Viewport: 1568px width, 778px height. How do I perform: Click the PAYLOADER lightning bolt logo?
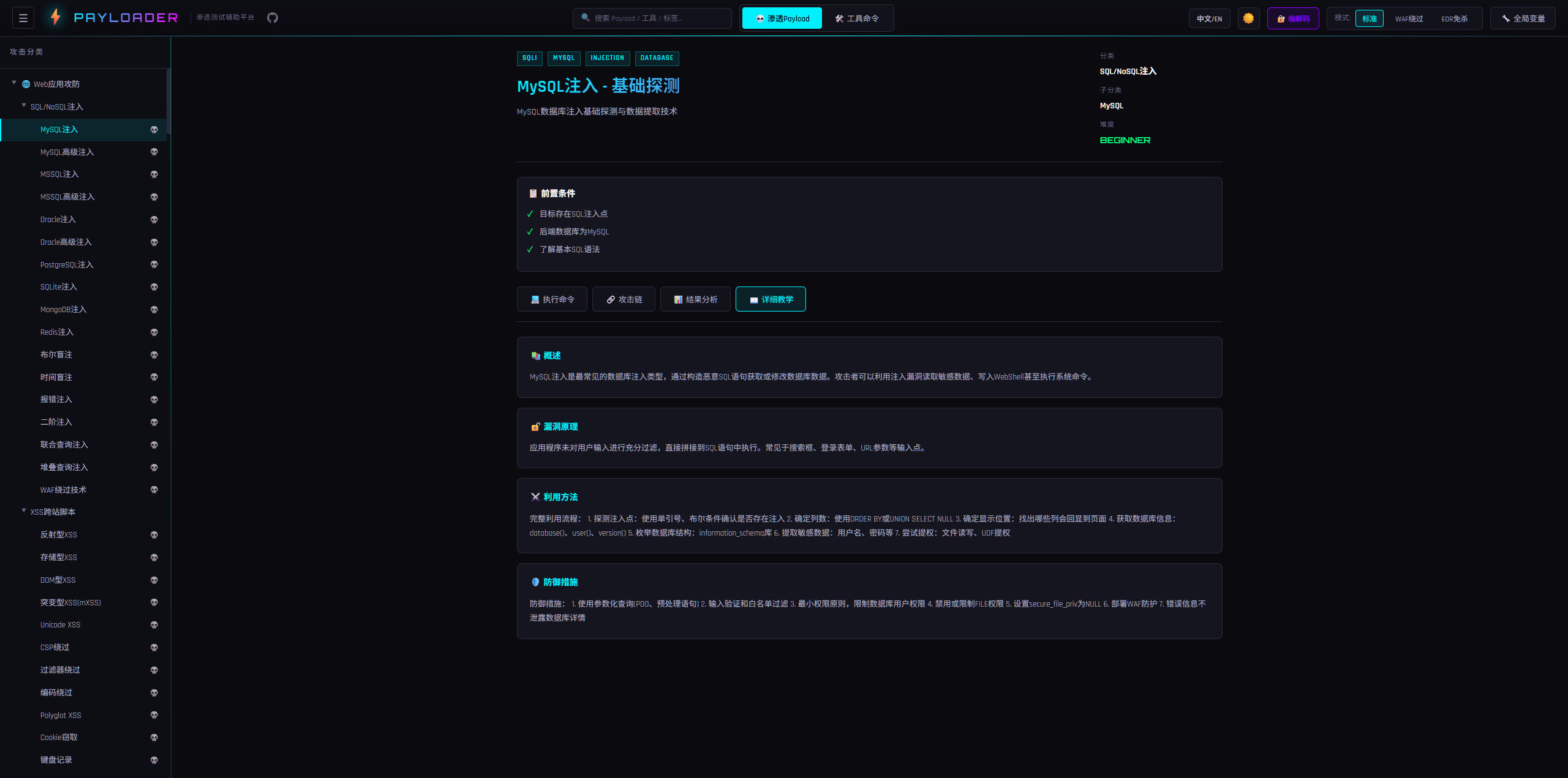(56, 17)
